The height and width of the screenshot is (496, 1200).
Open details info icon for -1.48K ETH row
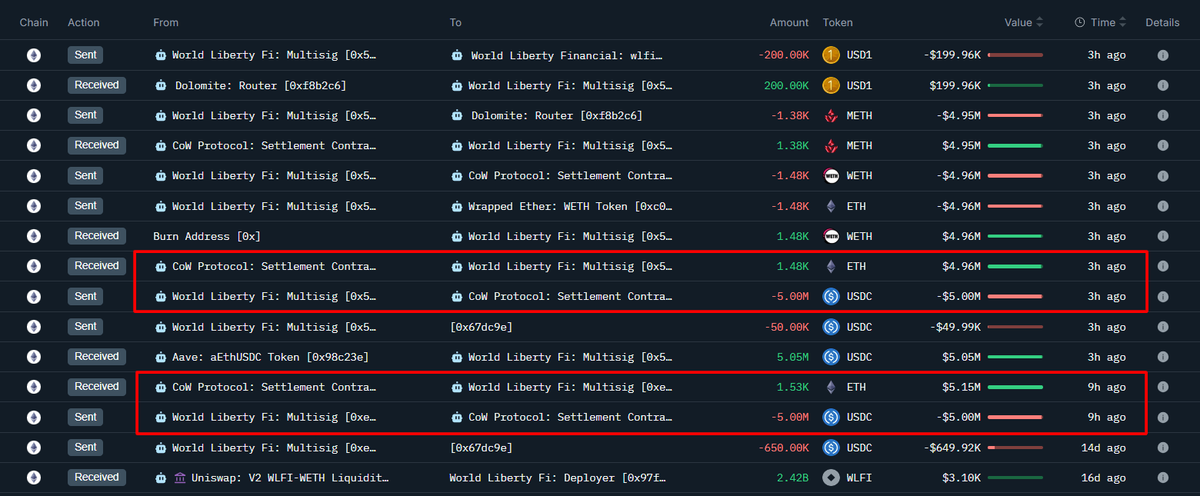(x=1163, y=207)
